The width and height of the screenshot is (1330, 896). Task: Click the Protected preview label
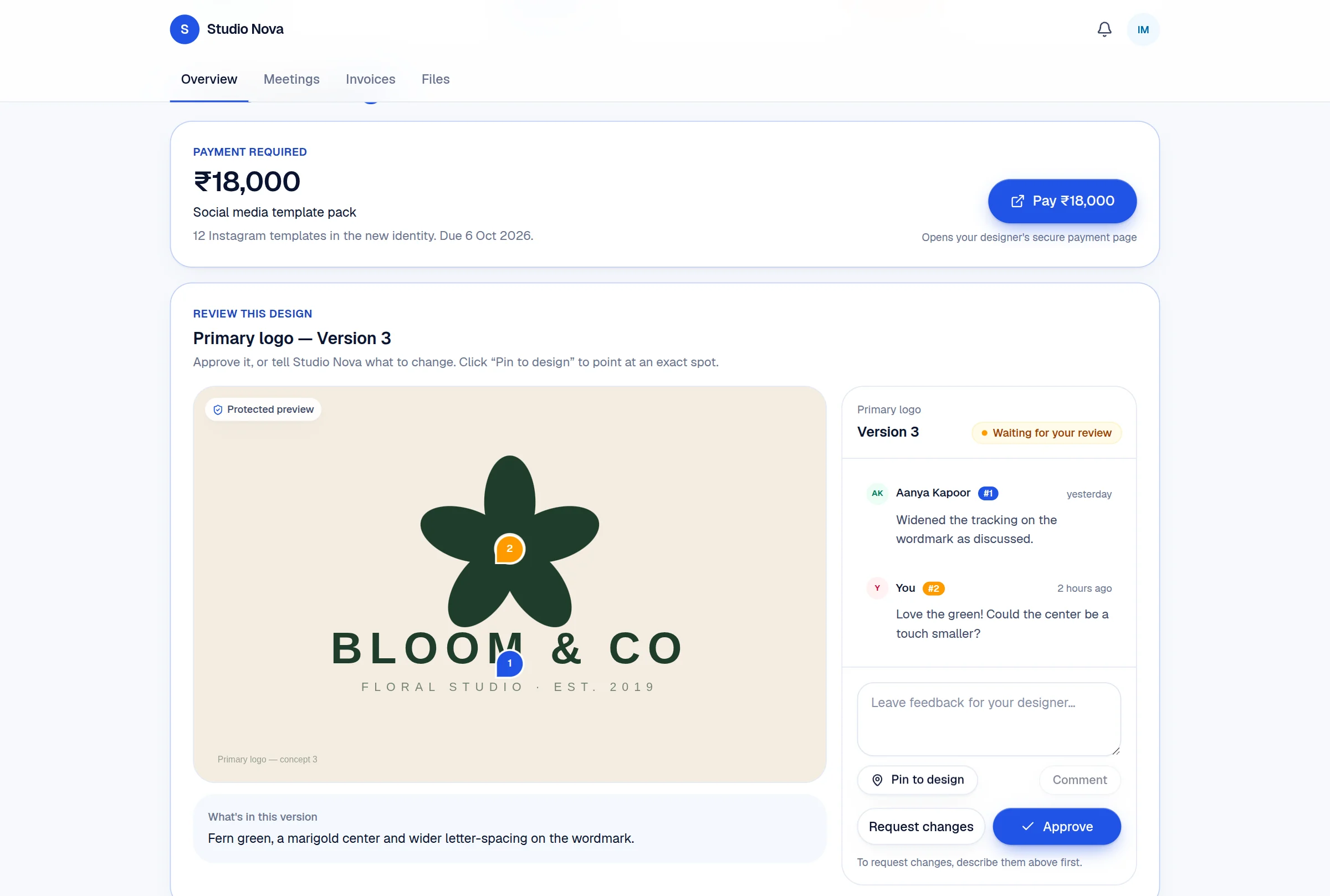[x=263, y=409]
